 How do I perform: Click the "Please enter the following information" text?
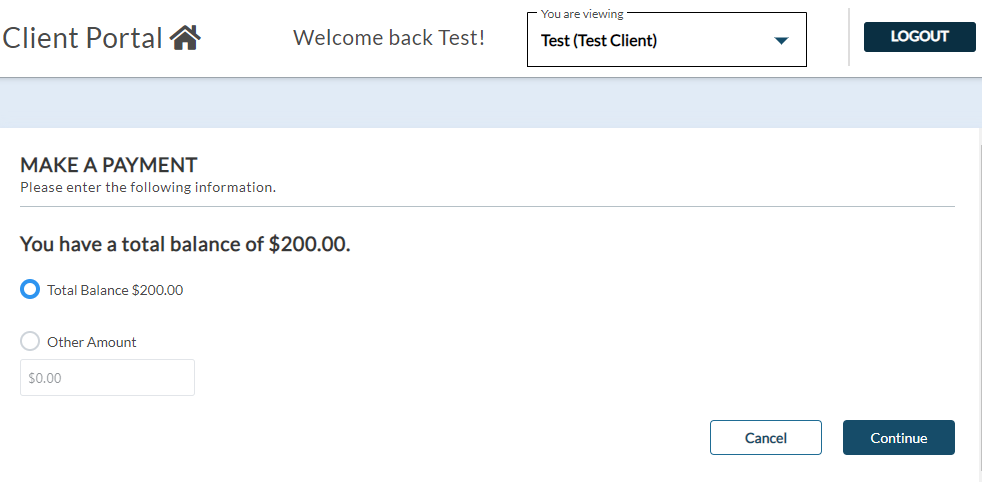(x=148, y=187)
